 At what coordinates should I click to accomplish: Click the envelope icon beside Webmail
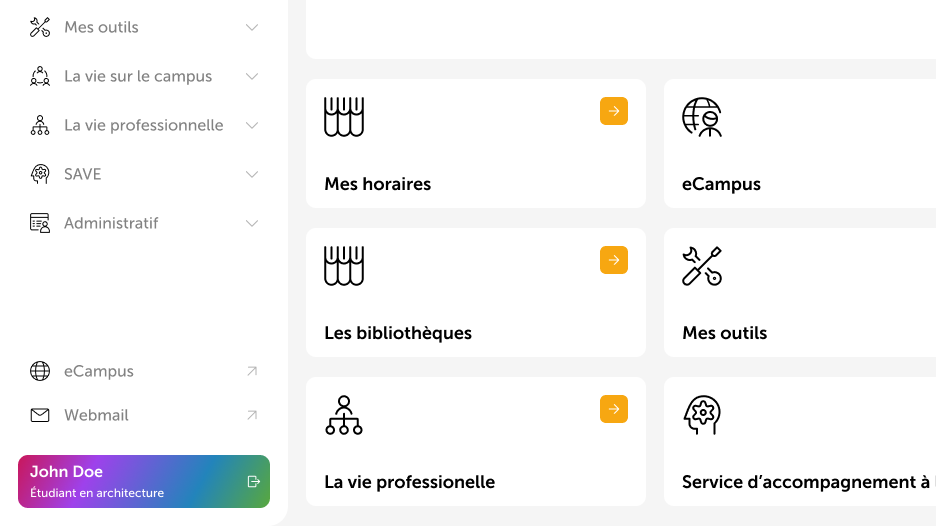(40, 415)
